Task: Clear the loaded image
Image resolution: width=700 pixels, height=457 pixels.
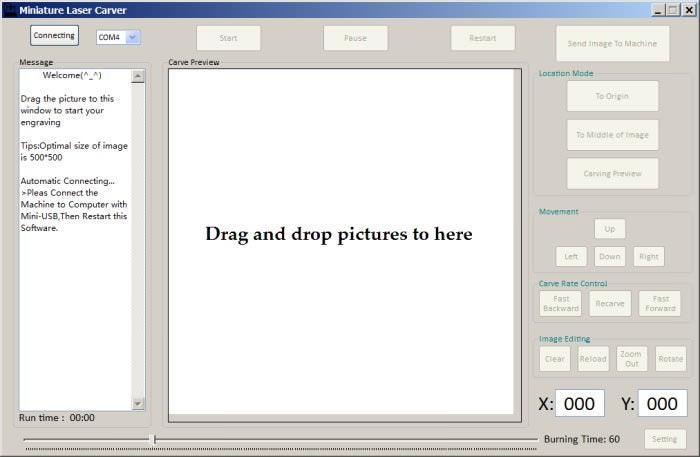Action: (x=555, y=359)
